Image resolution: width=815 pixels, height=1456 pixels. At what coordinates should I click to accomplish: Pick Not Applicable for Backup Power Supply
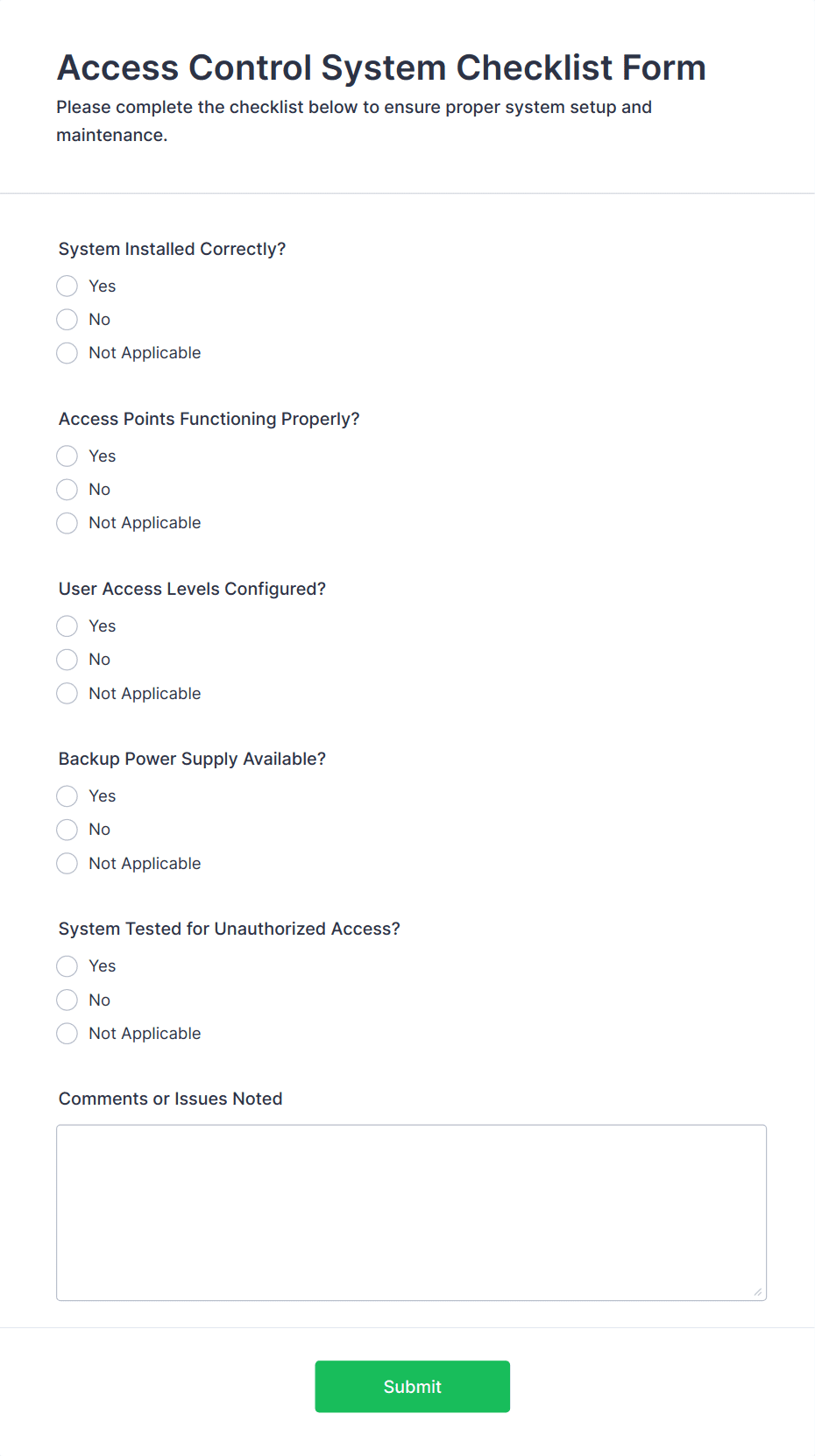tap(67, 864)
